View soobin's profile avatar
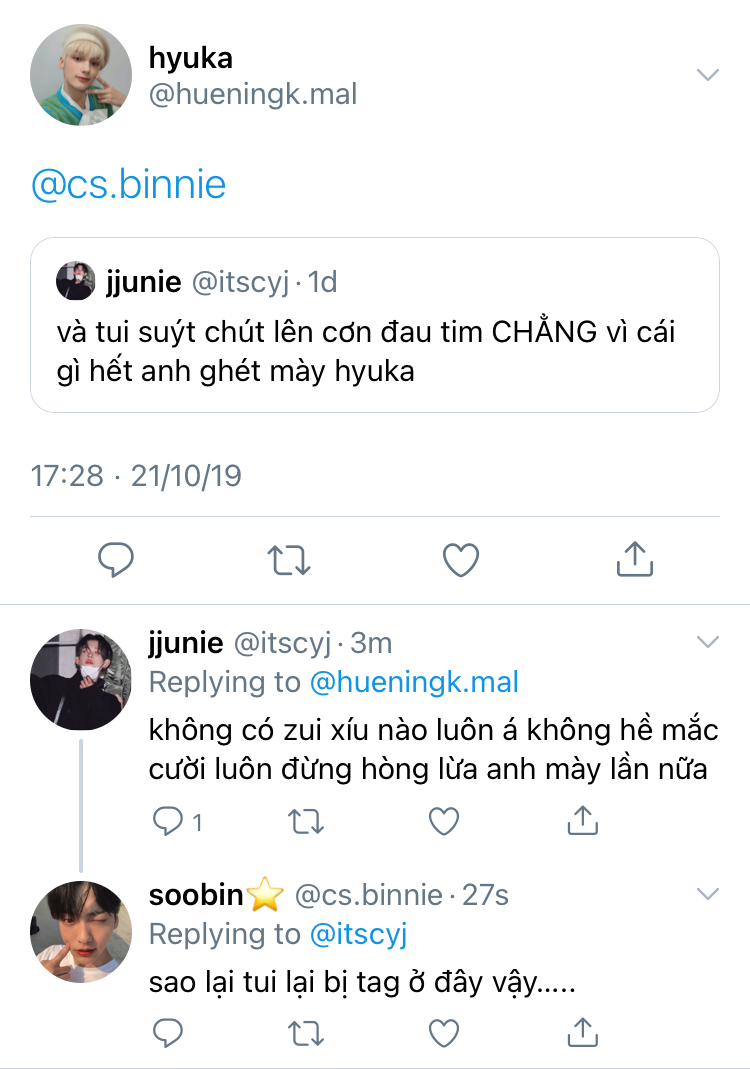The image size is (750, 1069). [x=81, y=931]
